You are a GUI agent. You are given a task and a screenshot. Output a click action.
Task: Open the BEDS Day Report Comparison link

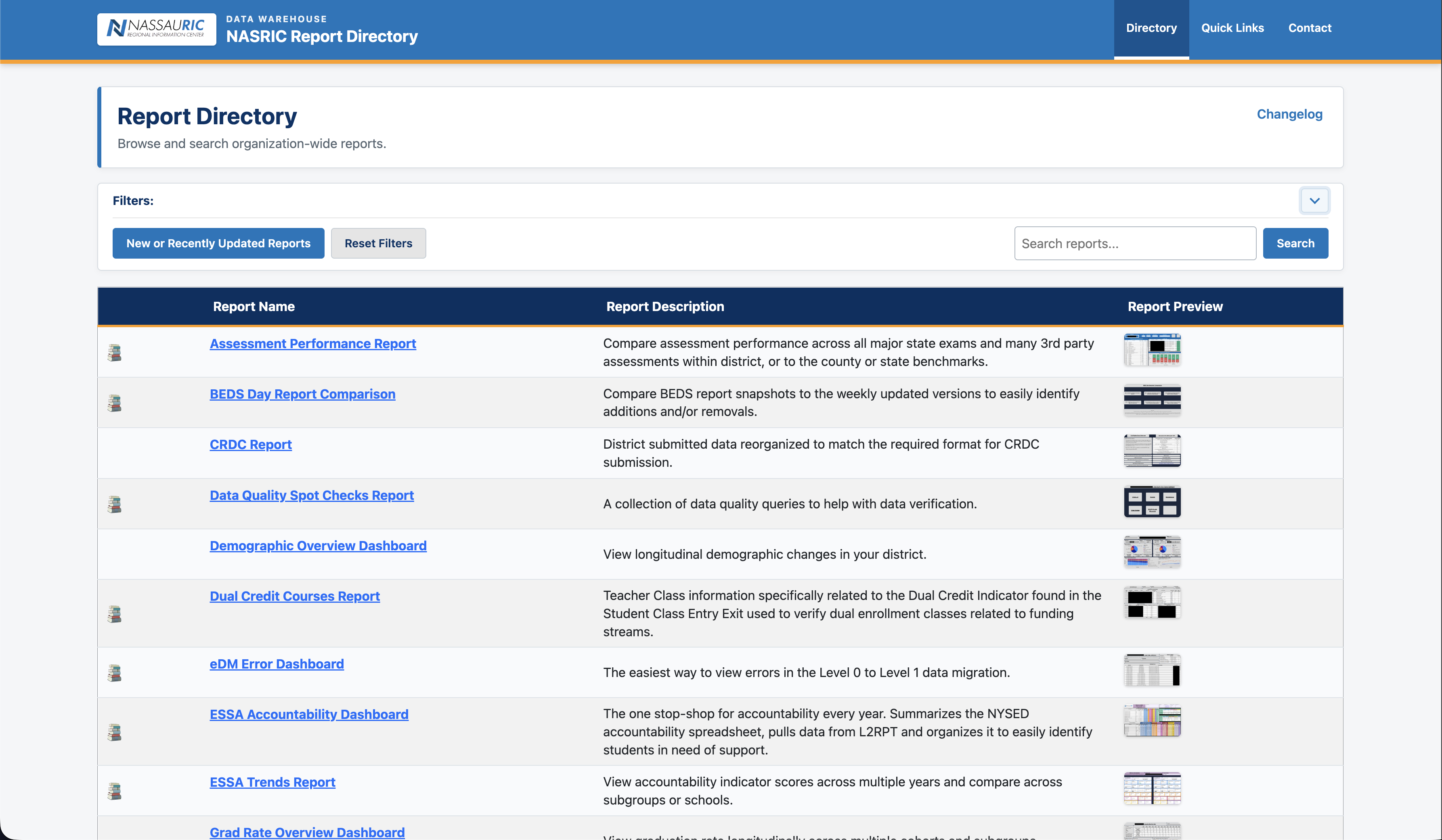coord(303,394)
